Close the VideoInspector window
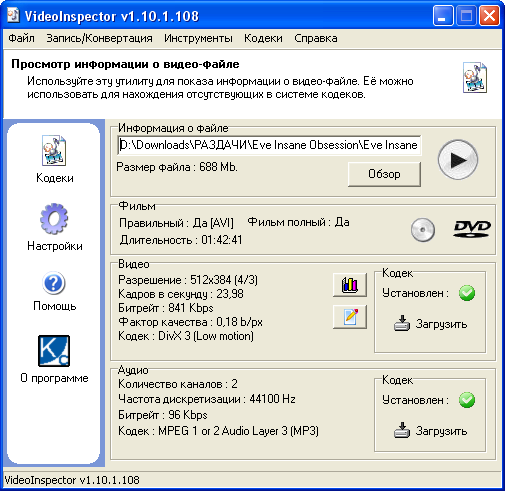This screenshot has height=491, width=505. click(489, 16)
